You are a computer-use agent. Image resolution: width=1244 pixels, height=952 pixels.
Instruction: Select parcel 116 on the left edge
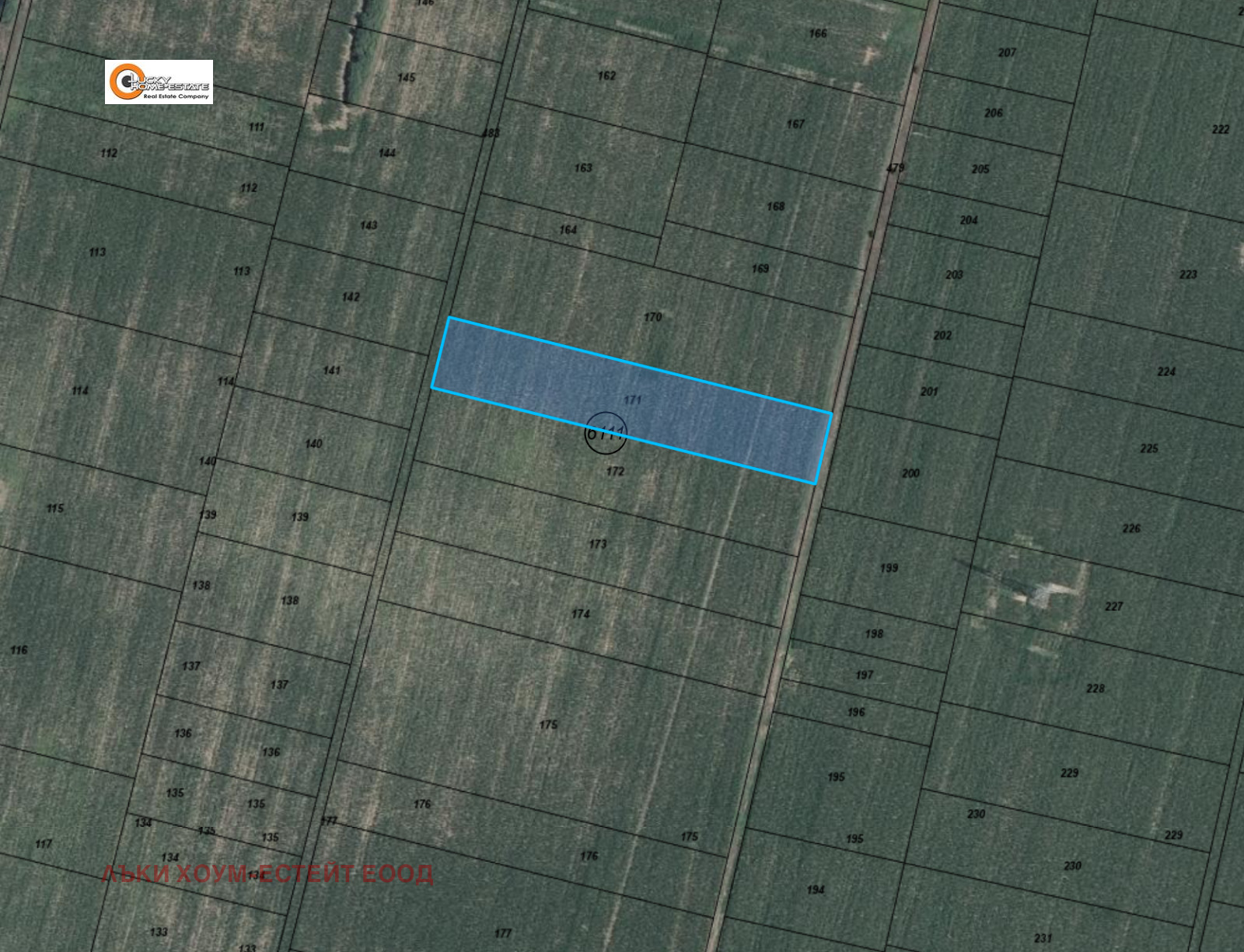click(19, 650)
